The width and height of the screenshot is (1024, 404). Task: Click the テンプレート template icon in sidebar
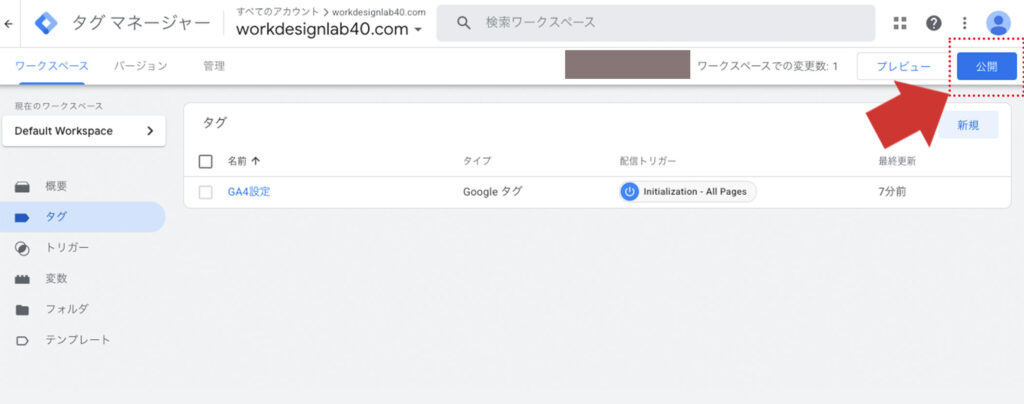pos(22,340)
